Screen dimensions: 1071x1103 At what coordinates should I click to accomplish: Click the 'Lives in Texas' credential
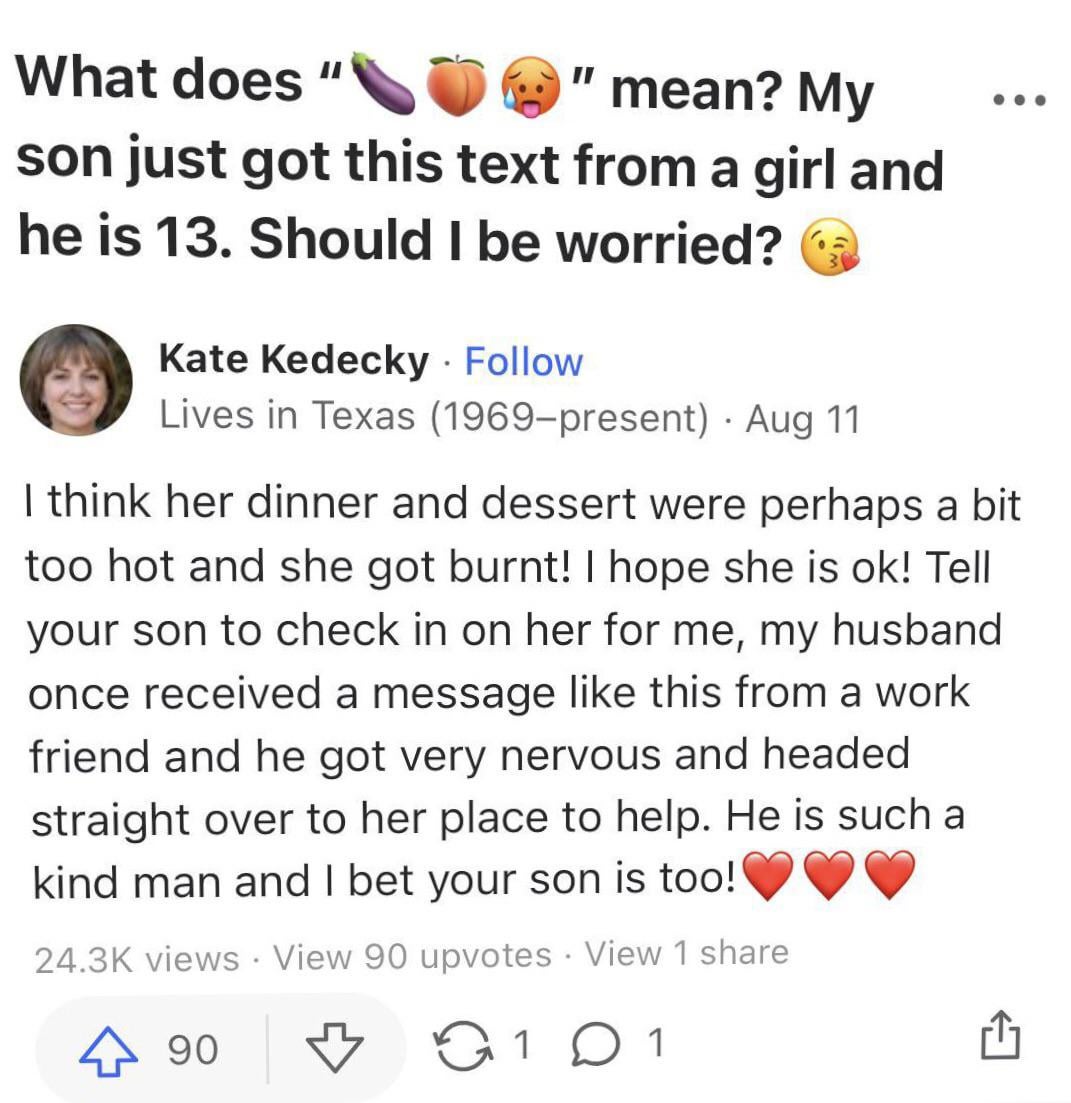[433, 416]
